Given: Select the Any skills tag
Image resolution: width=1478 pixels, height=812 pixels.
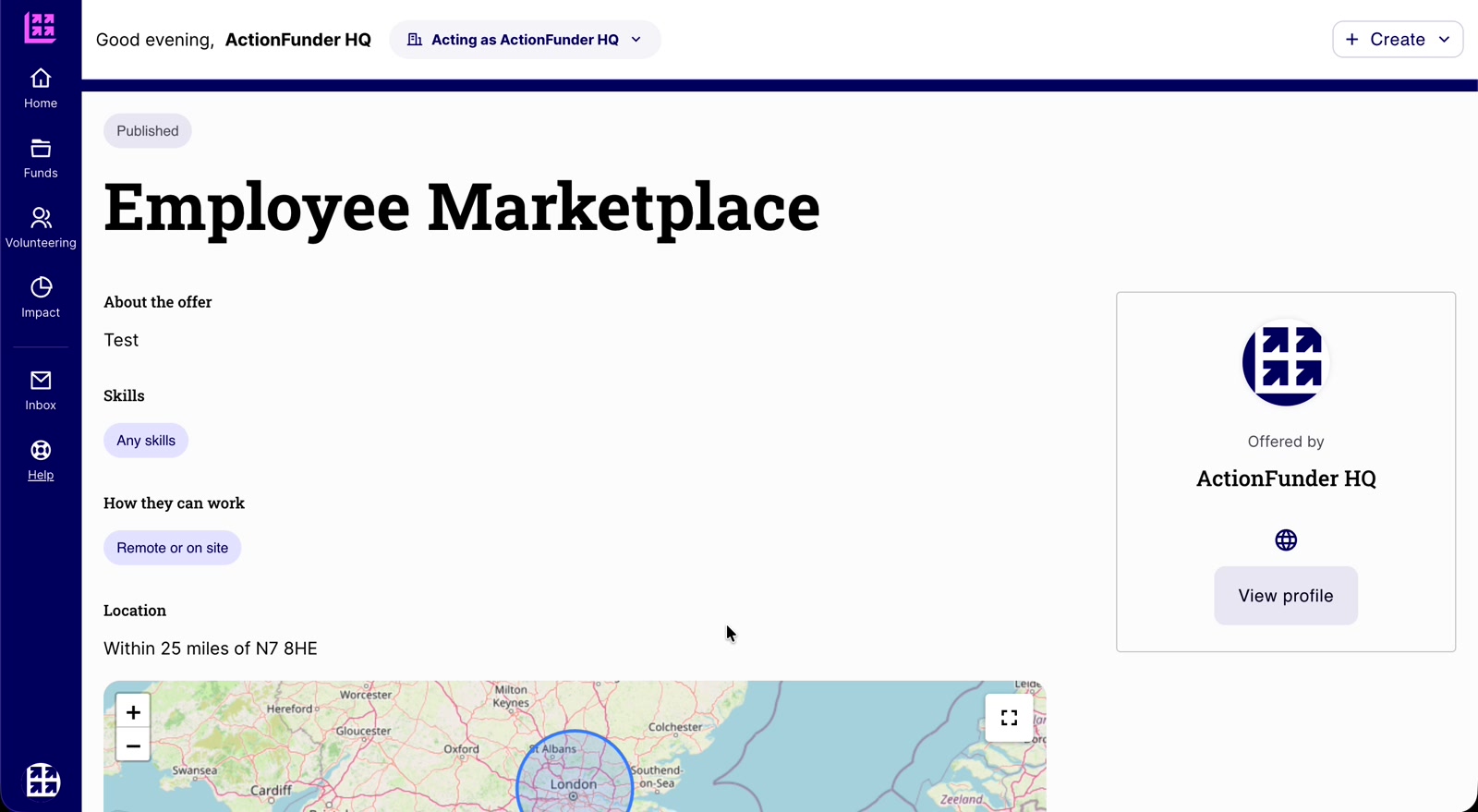Looking at the screenshot, I should 146,441.
